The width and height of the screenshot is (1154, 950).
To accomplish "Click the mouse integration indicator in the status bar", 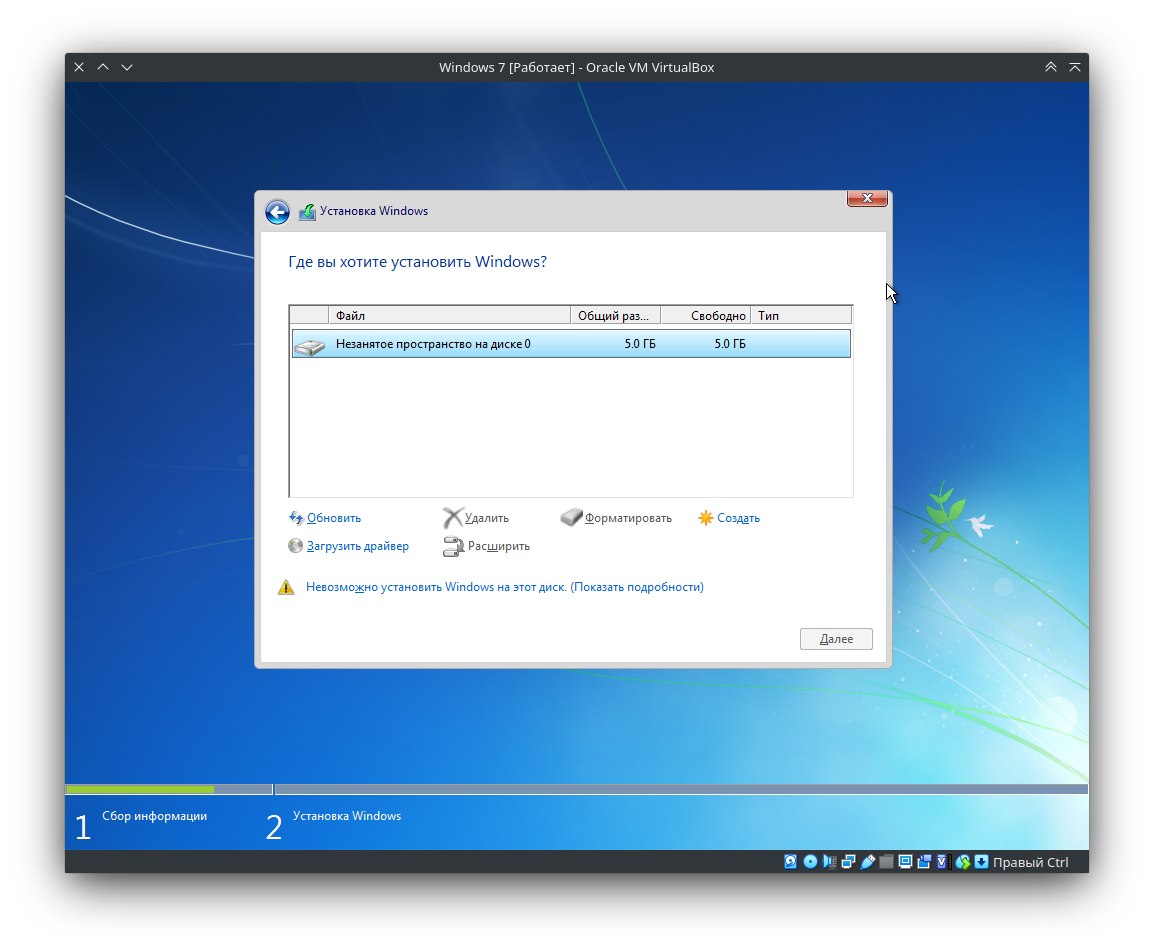I will pyautogui.click(x=963, y=862).
